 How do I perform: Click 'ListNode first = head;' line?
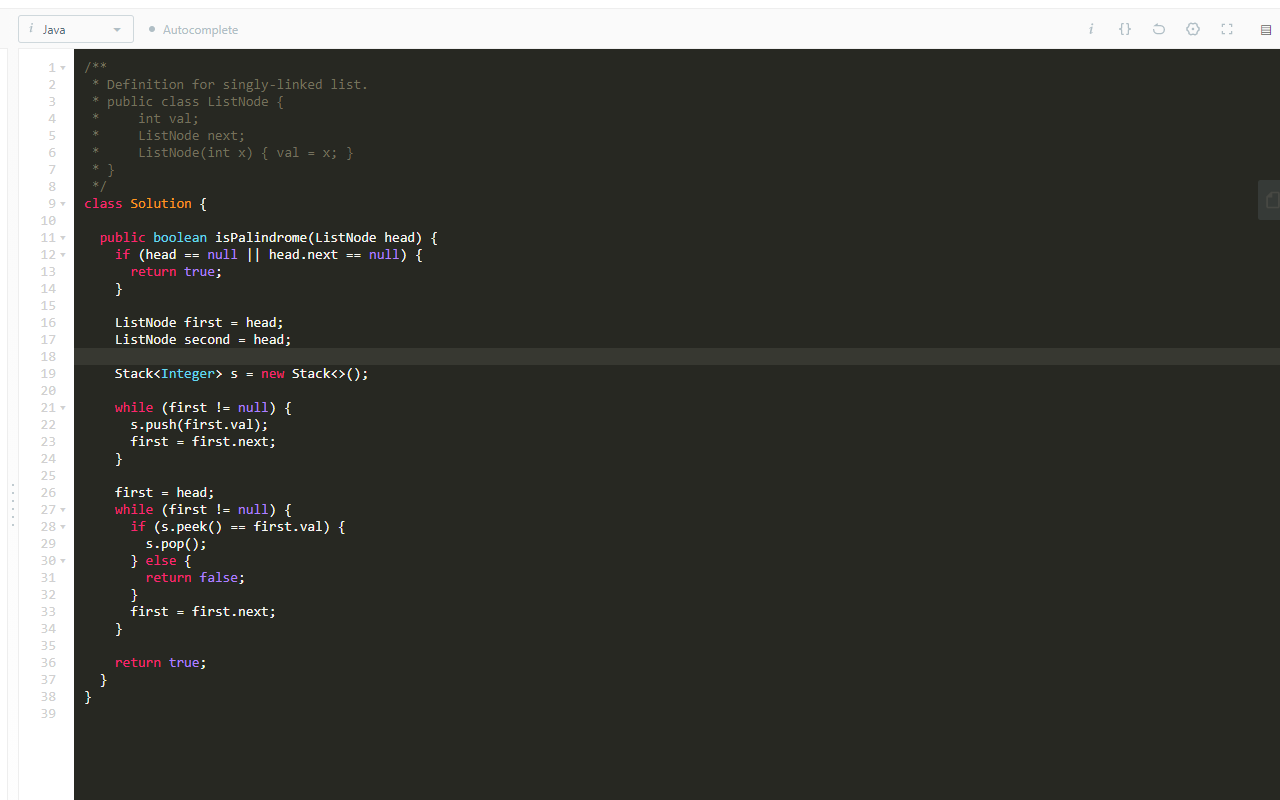[199, 322]
